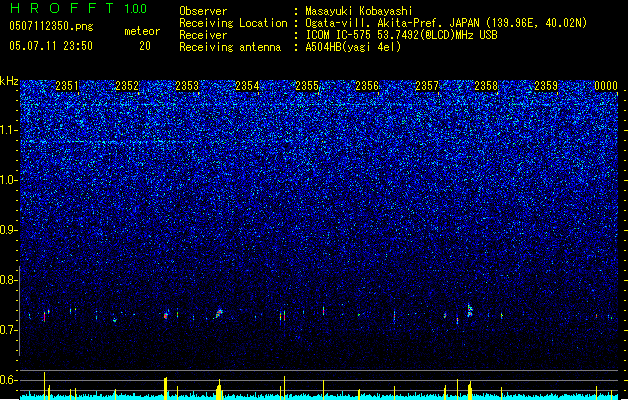The height and width of the screenshot is (400, 629).
Task: Select the observer name Masayuki Kobayashi
Action: pos(359,11)
